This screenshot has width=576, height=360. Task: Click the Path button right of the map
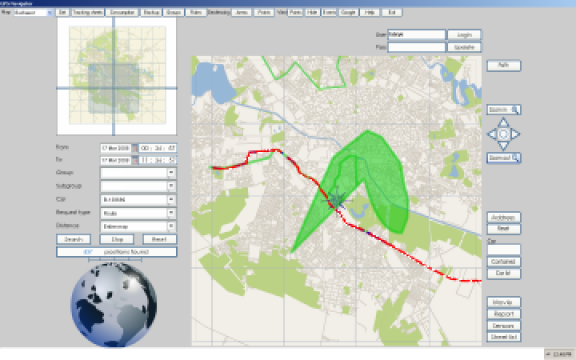[x=504, y=65]
